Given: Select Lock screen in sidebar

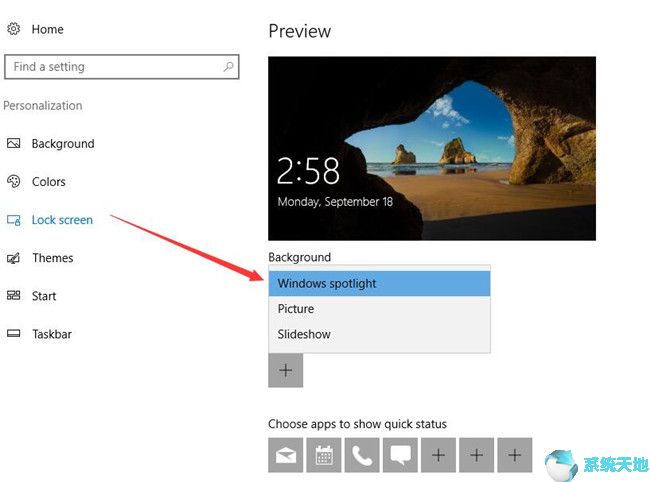Looking at the screenshot, I should tap(62, 220).
